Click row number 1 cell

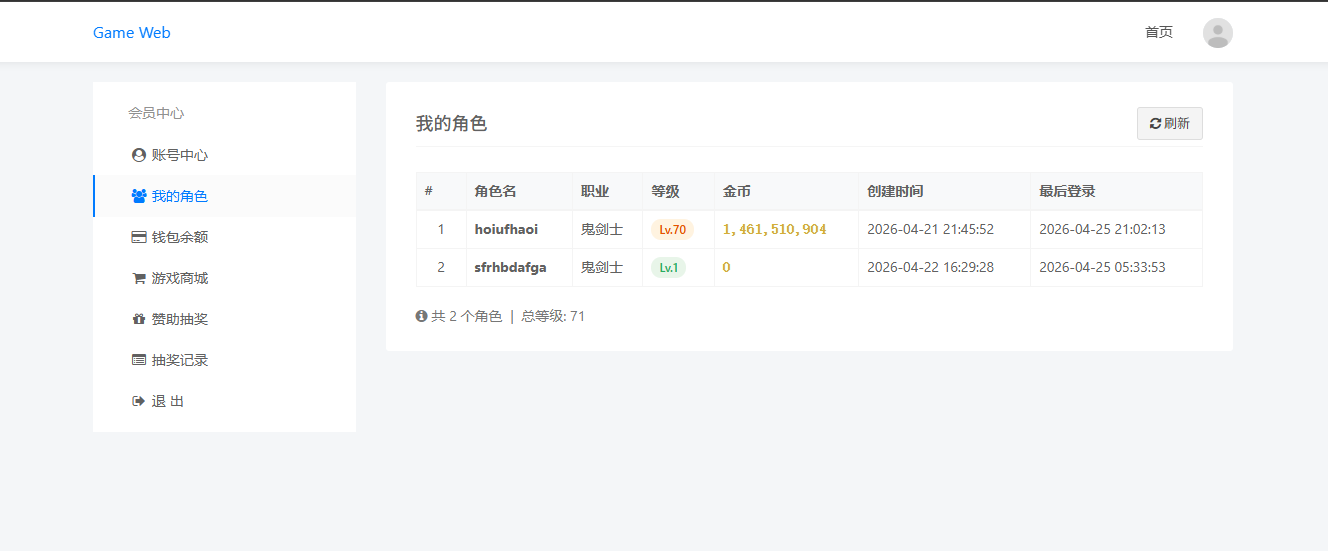coord(441,229)
